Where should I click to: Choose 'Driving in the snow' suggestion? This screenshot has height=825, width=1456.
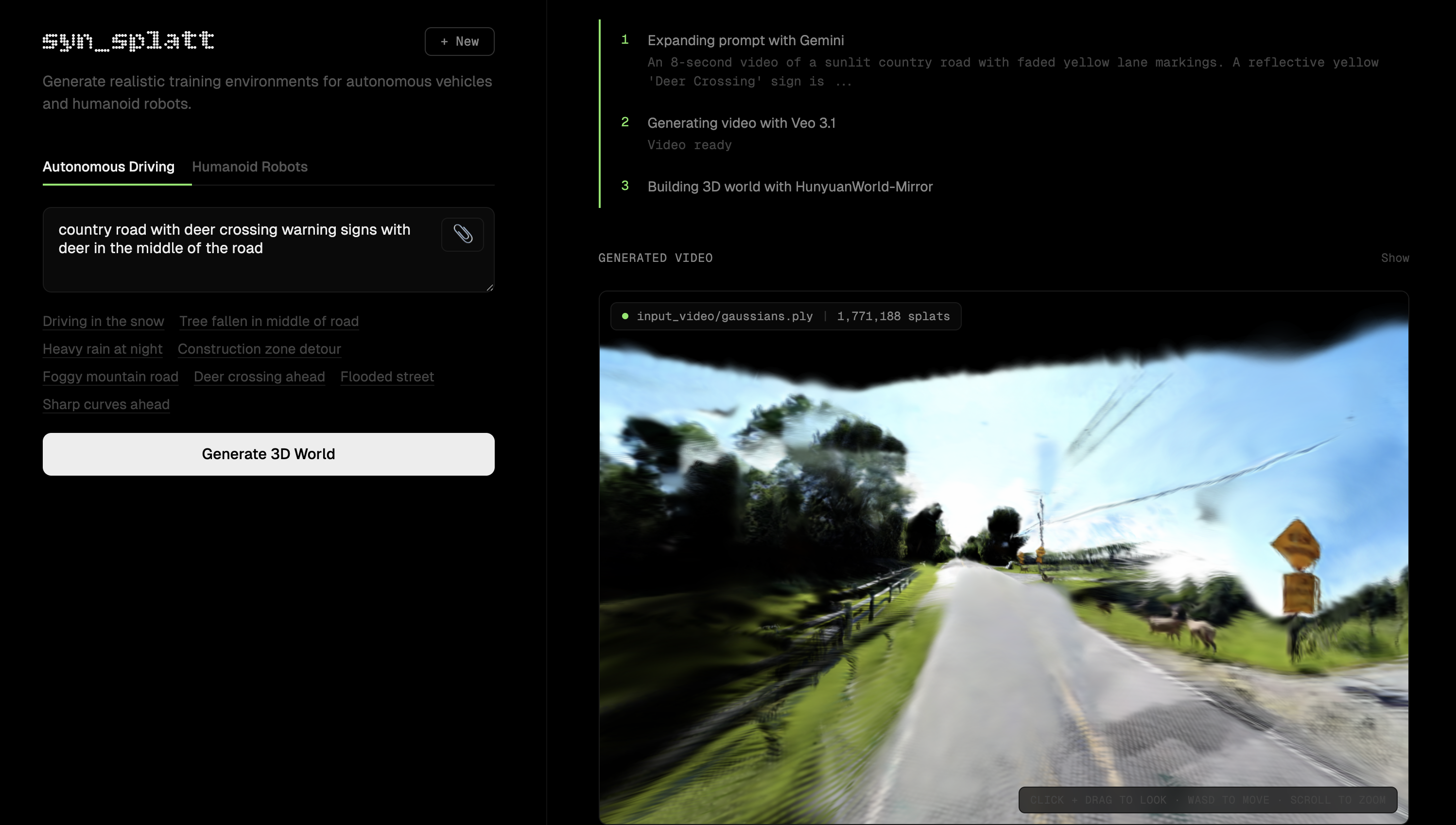[103, 321]
